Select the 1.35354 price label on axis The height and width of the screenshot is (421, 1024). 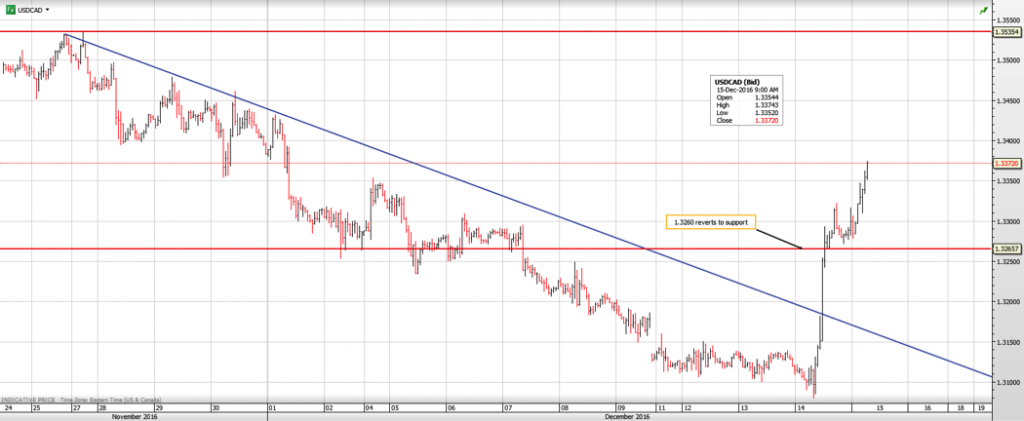pos(1005,32)
